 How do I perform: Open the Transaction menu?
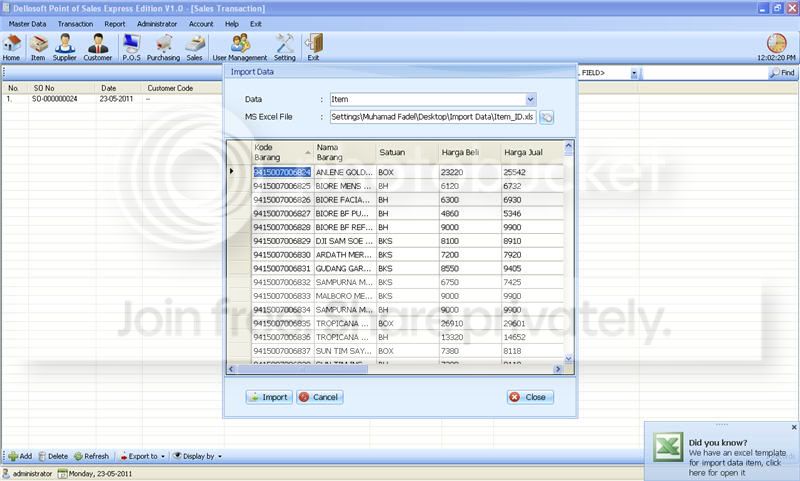[x=76, y=24]
